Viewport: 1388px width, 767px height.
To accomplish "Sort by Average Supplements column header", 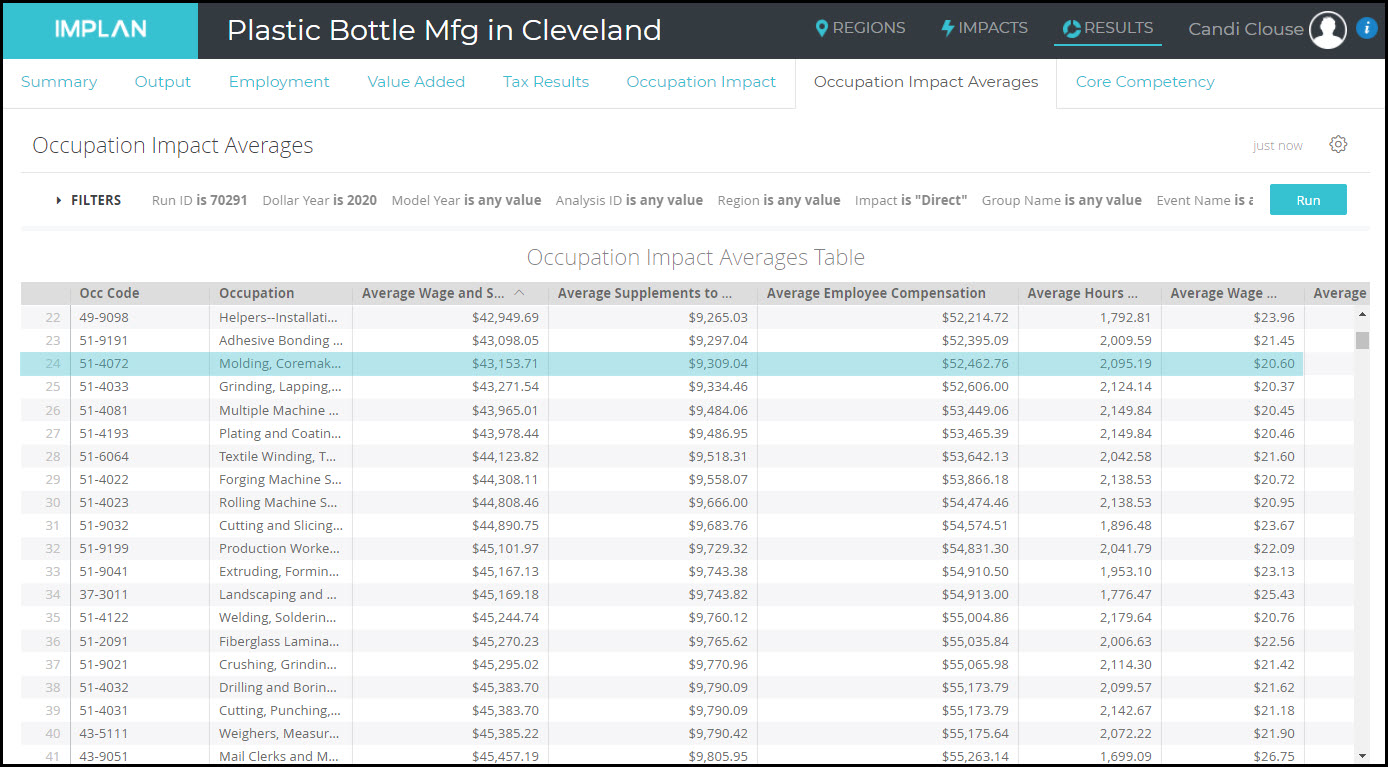I will point(652,293).
